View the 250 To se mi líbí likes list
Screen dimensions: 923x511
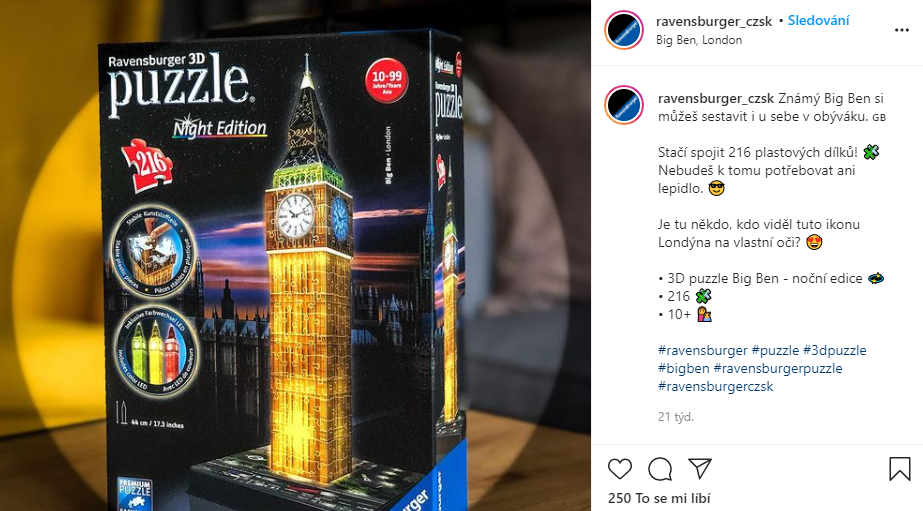coord(659,498)
